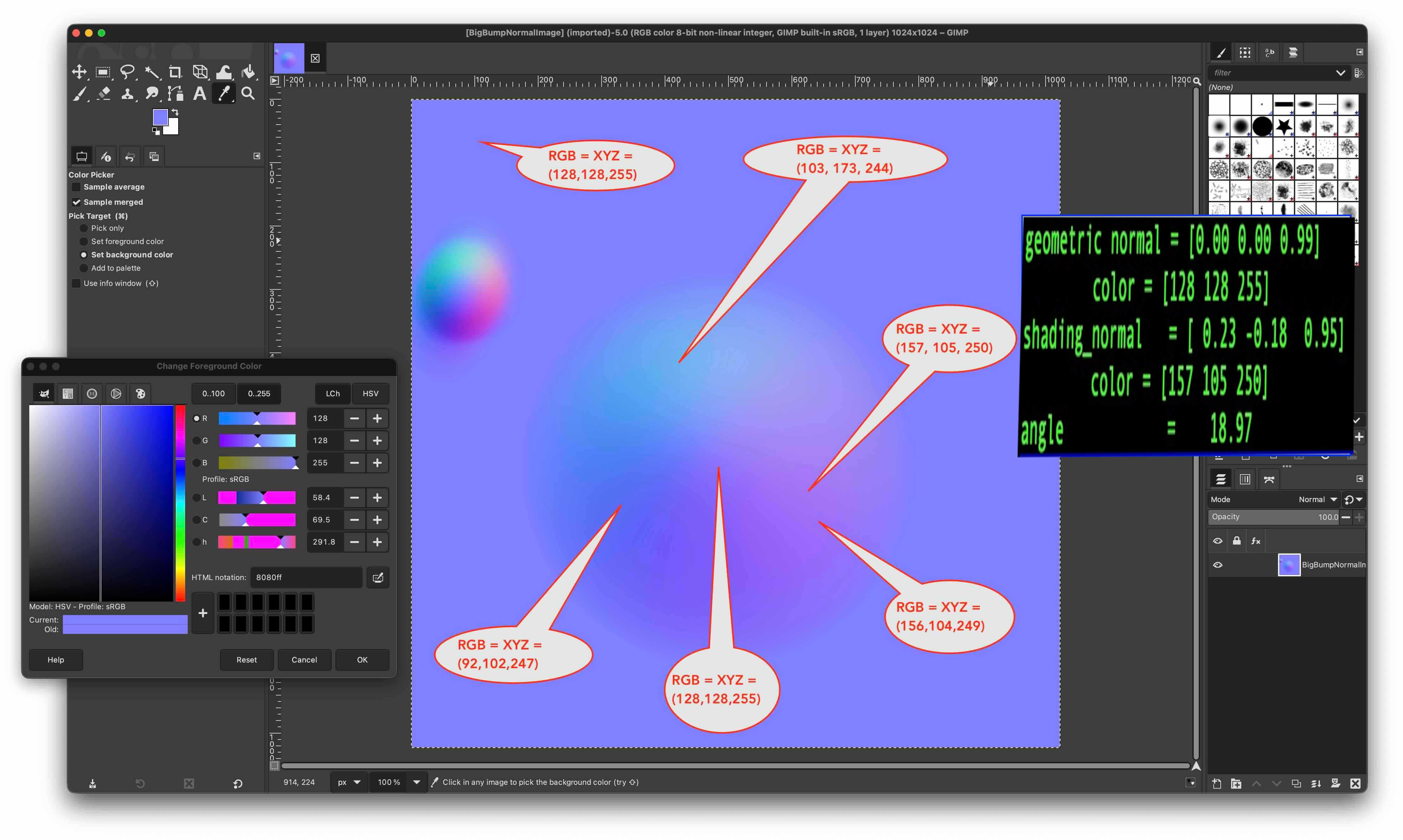This screenshot has height=840, width=1403.
Task: Adjust the R channel color slider
Action: click(257, 418)
